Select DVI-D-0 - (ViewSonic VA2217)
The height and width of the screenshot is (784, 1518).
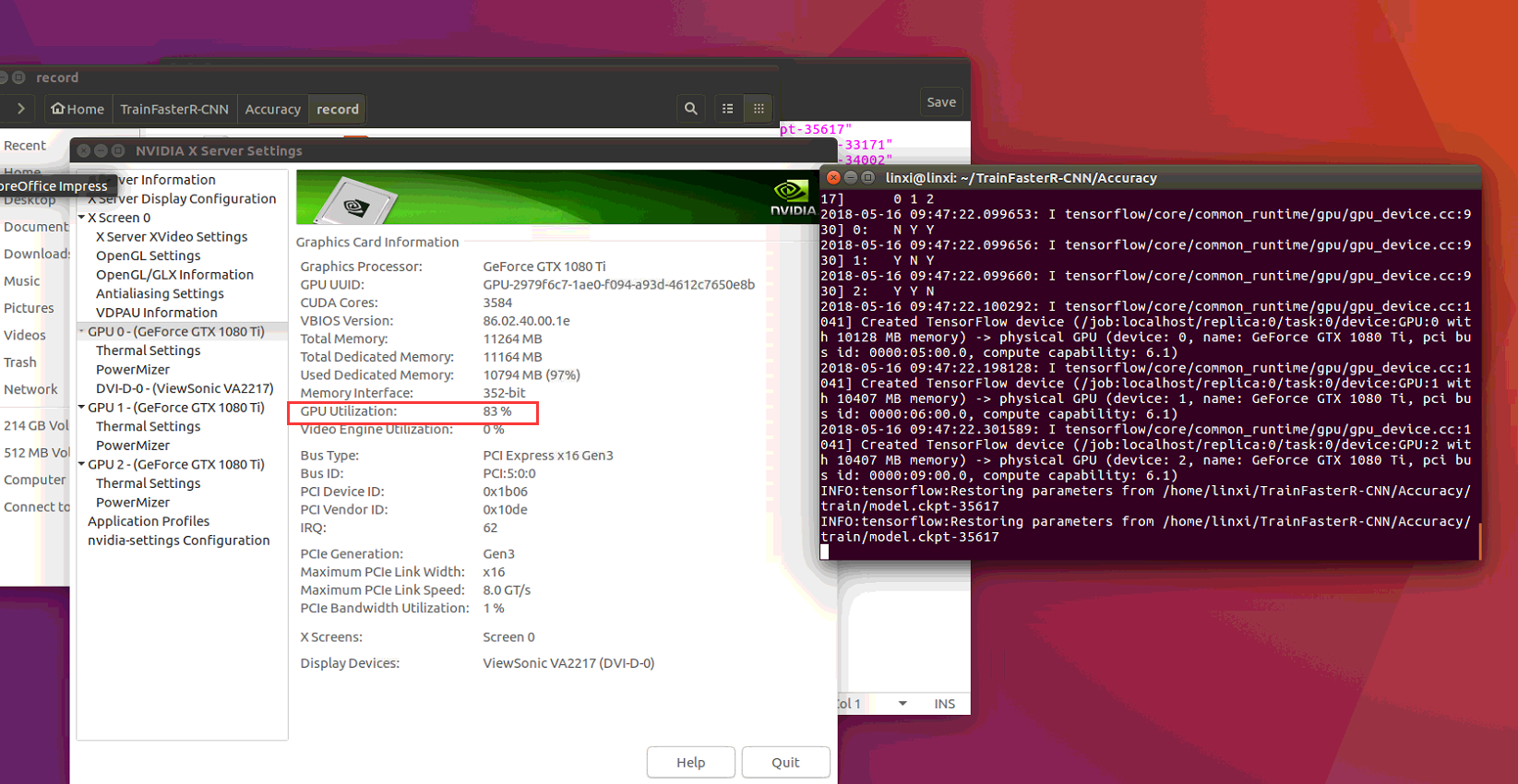pos(185,388)
